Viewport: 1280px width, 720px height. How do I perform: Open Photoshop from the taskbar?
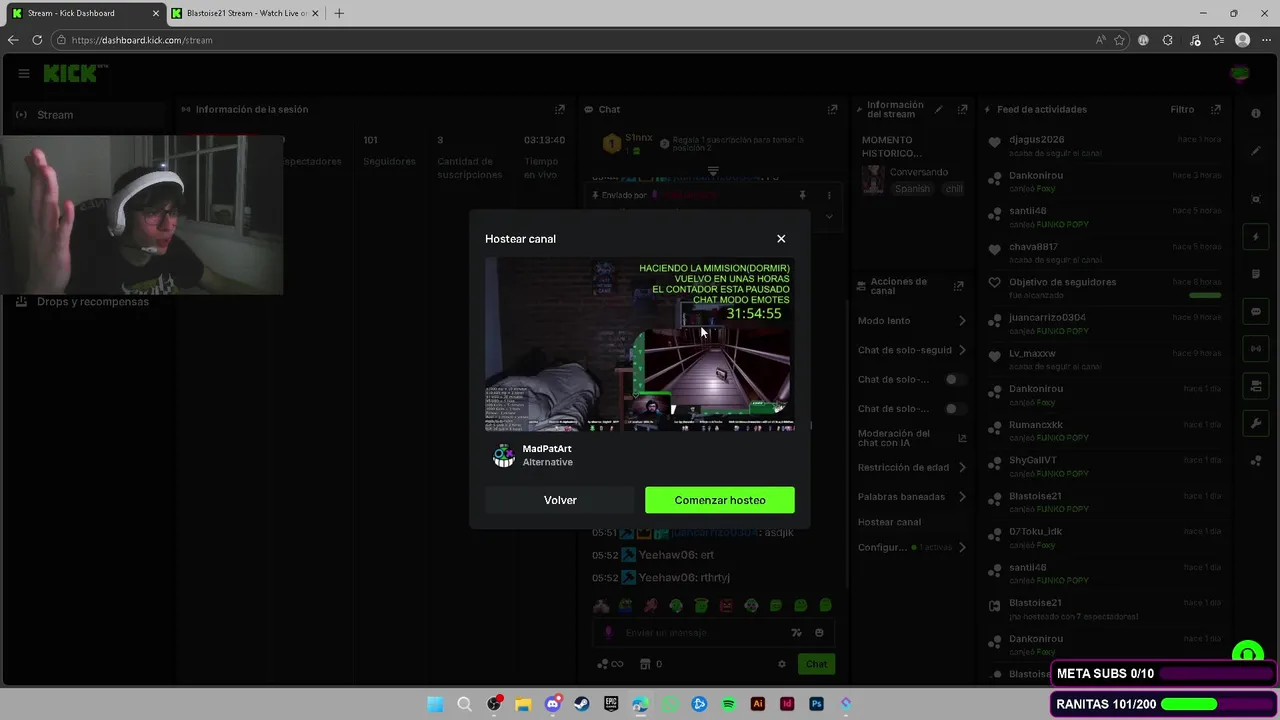click(x=817, y=704)
